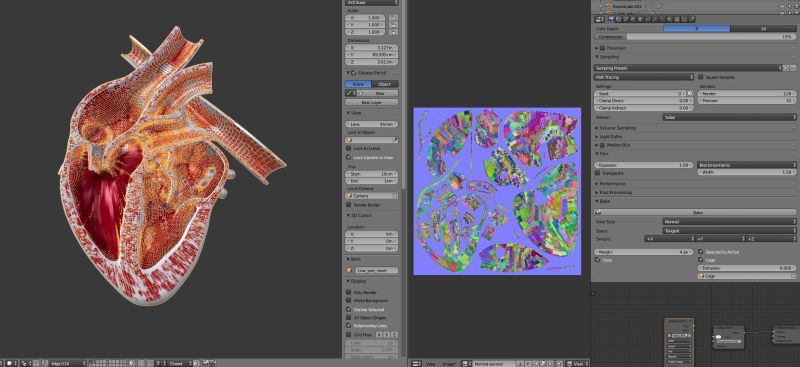This screenshot has width=800, height=367.
Task: Select color depth 16
Action: pos(763,29)
